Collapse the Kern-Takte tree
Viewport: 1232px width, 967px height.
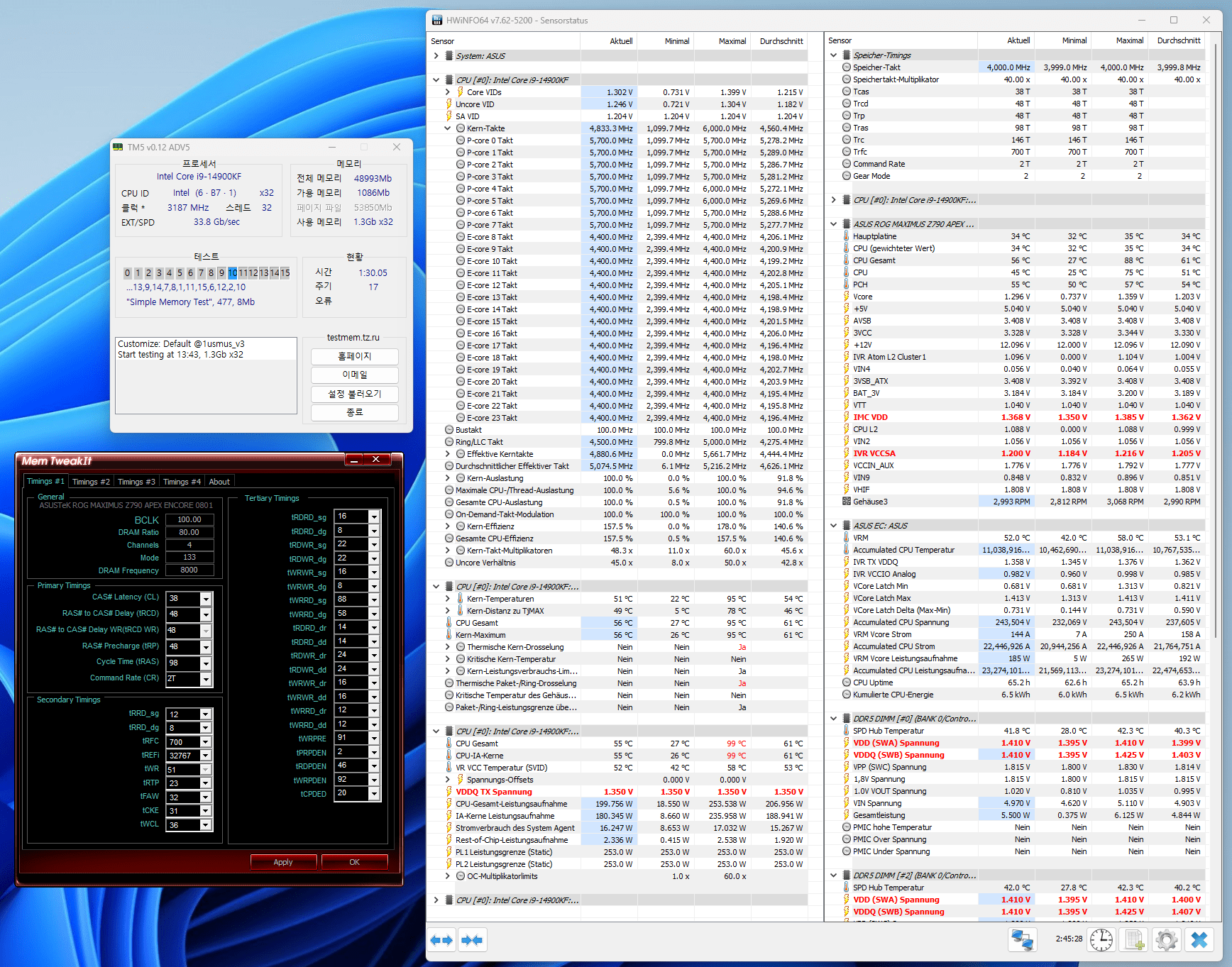point(447,128)
